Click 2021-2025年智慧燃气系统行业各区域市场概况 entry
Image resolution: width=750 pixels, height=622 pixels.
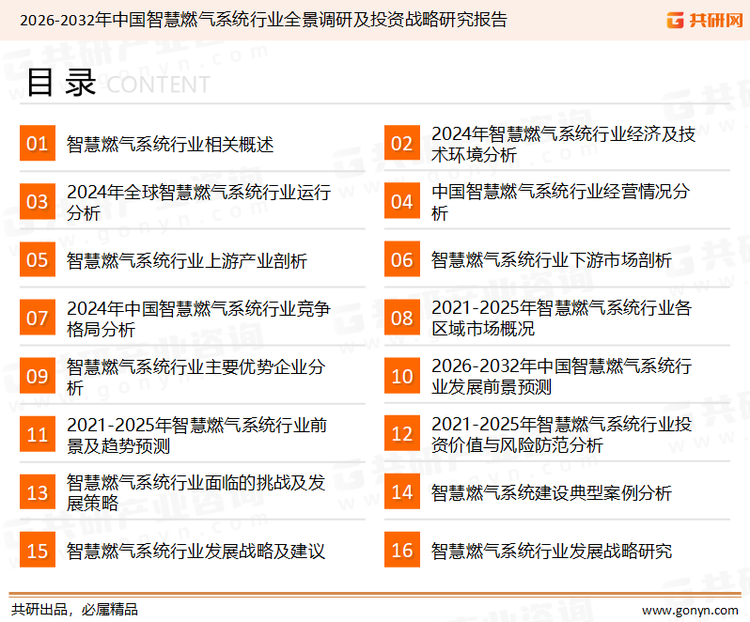pyautogui.click(x=561, y=318)
